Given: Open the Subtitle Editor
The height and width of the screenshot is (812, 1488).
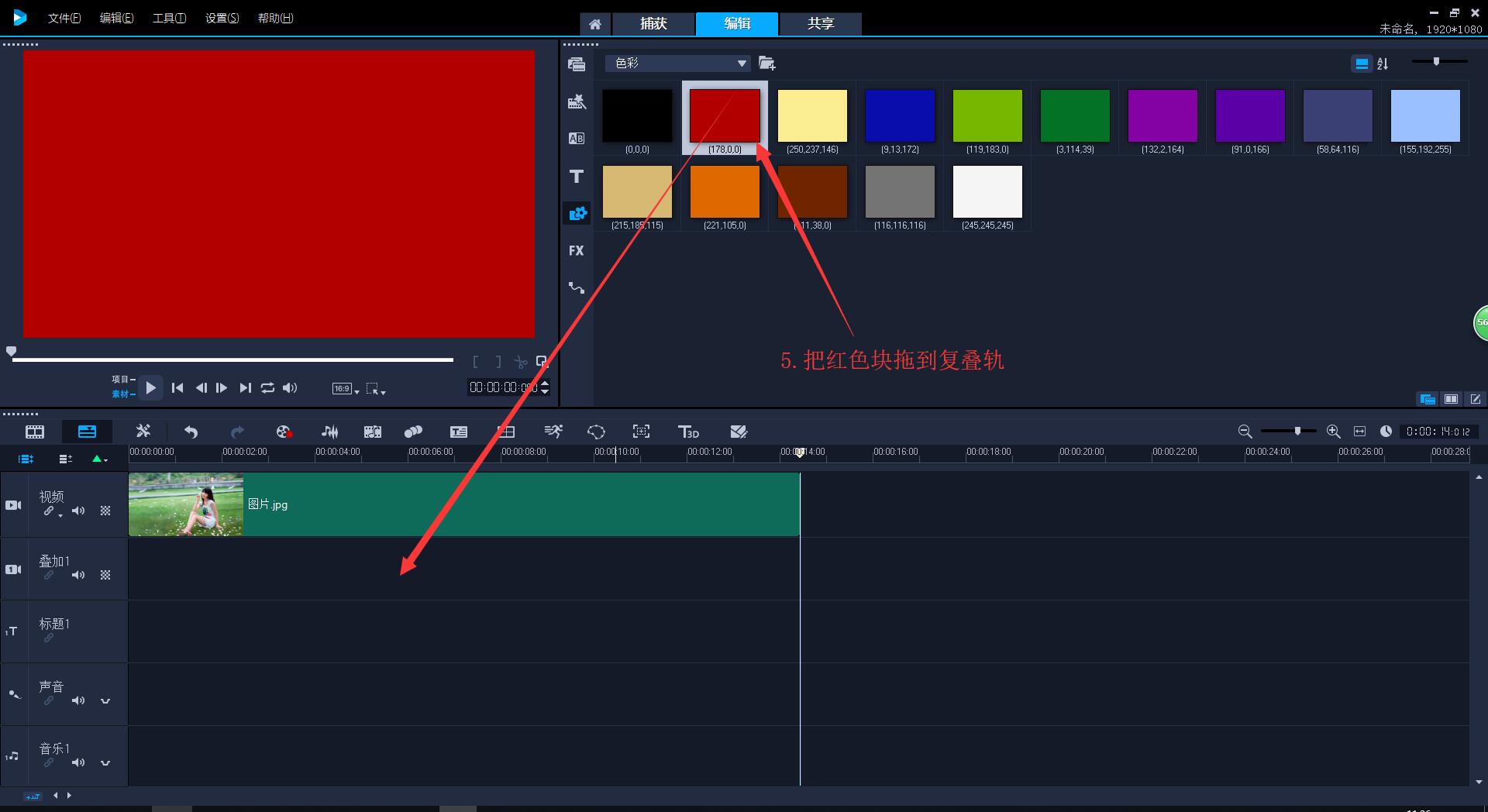Looking at the screenshot, I should pos(459,432).
